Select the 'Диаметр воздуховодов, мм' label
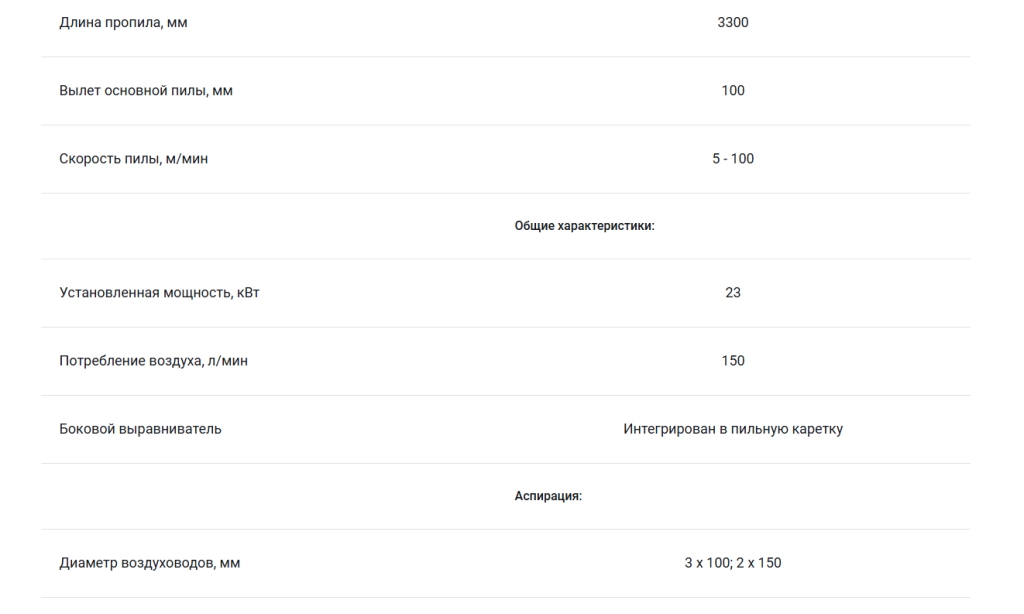1024x614 pixels. coord(150,563)
